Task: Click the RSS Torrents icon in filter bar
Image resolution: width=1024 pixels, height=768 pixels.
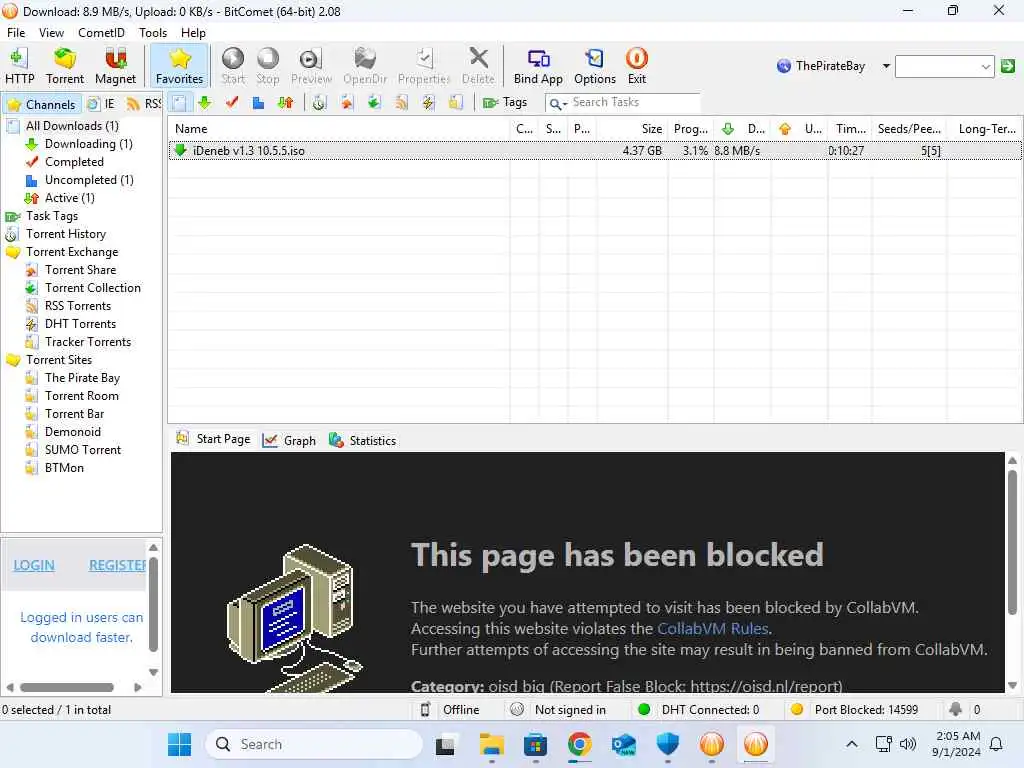Action: click(401, 103)
